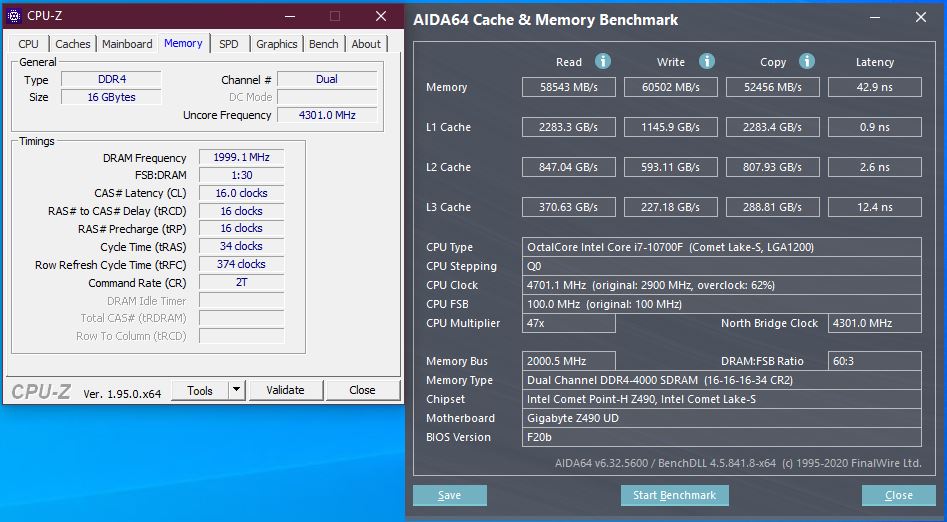Viewport: 947px width, 522px height.
Task: Click the L2 Cache Copy 807.93 GB/s value
Action: tap(773, 167)
